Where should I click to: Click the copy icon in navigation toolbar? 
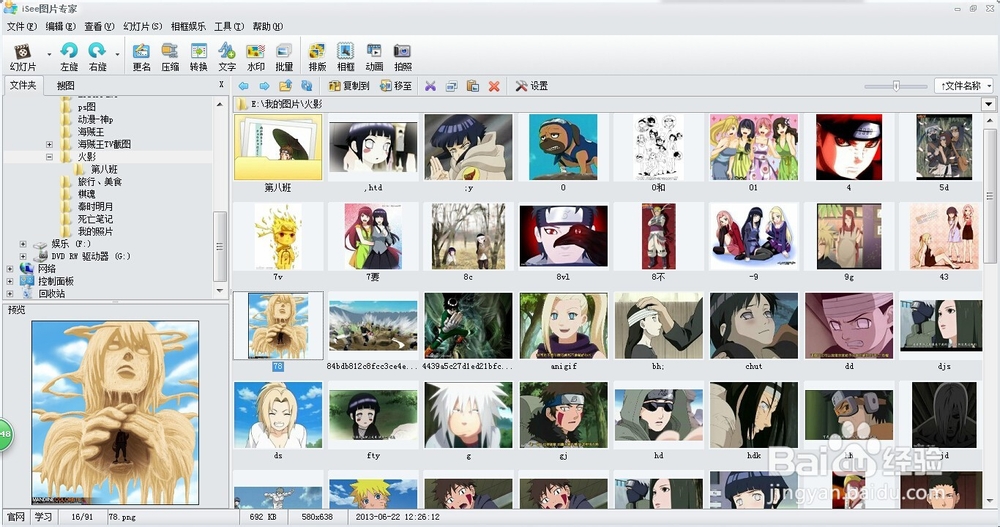[x=452, y=85]
